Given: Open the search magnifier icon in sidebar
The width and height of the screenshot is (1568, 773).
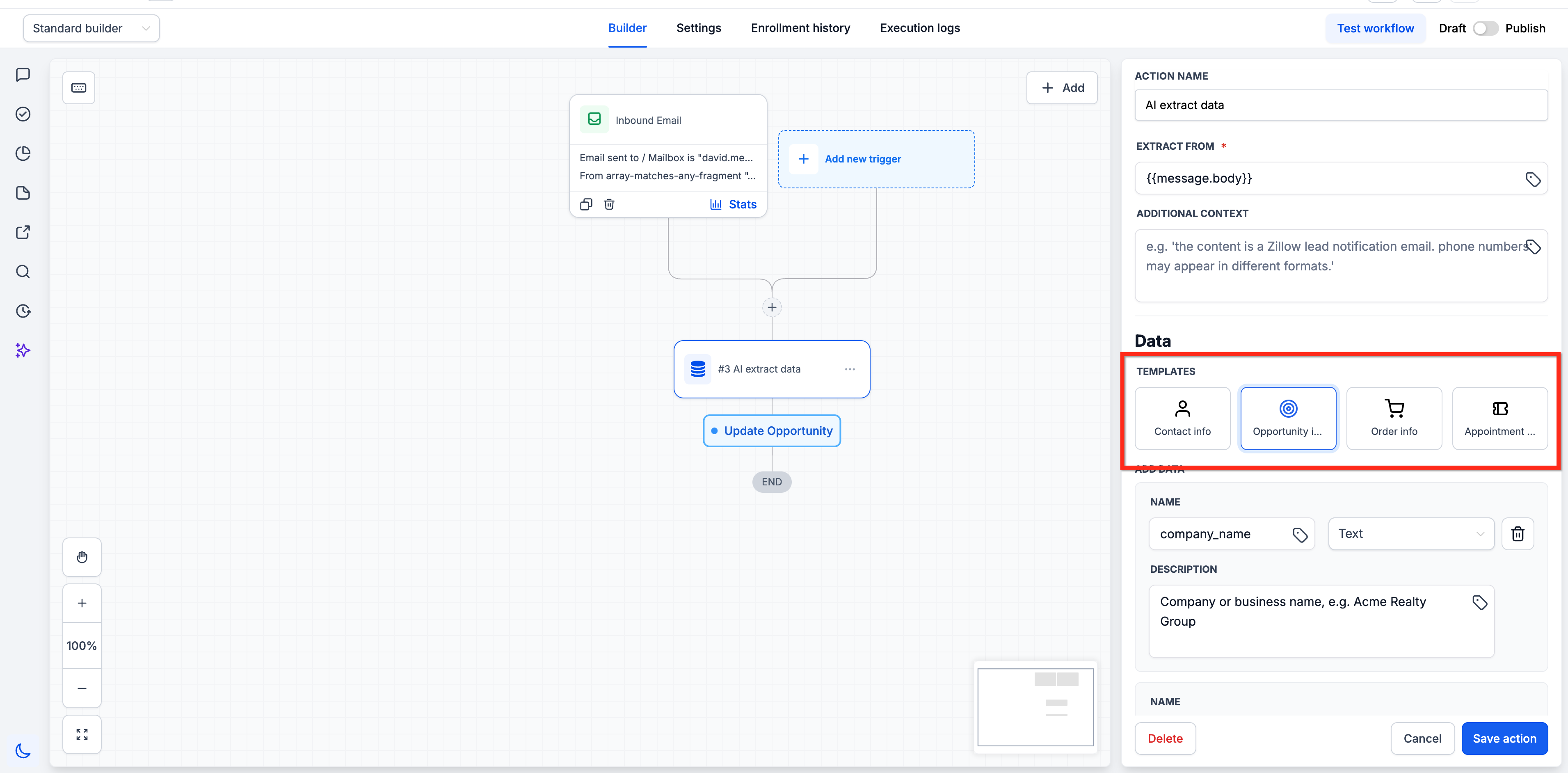Looking at the screenshot, I should pyautogui.click(x=23, y=272).
